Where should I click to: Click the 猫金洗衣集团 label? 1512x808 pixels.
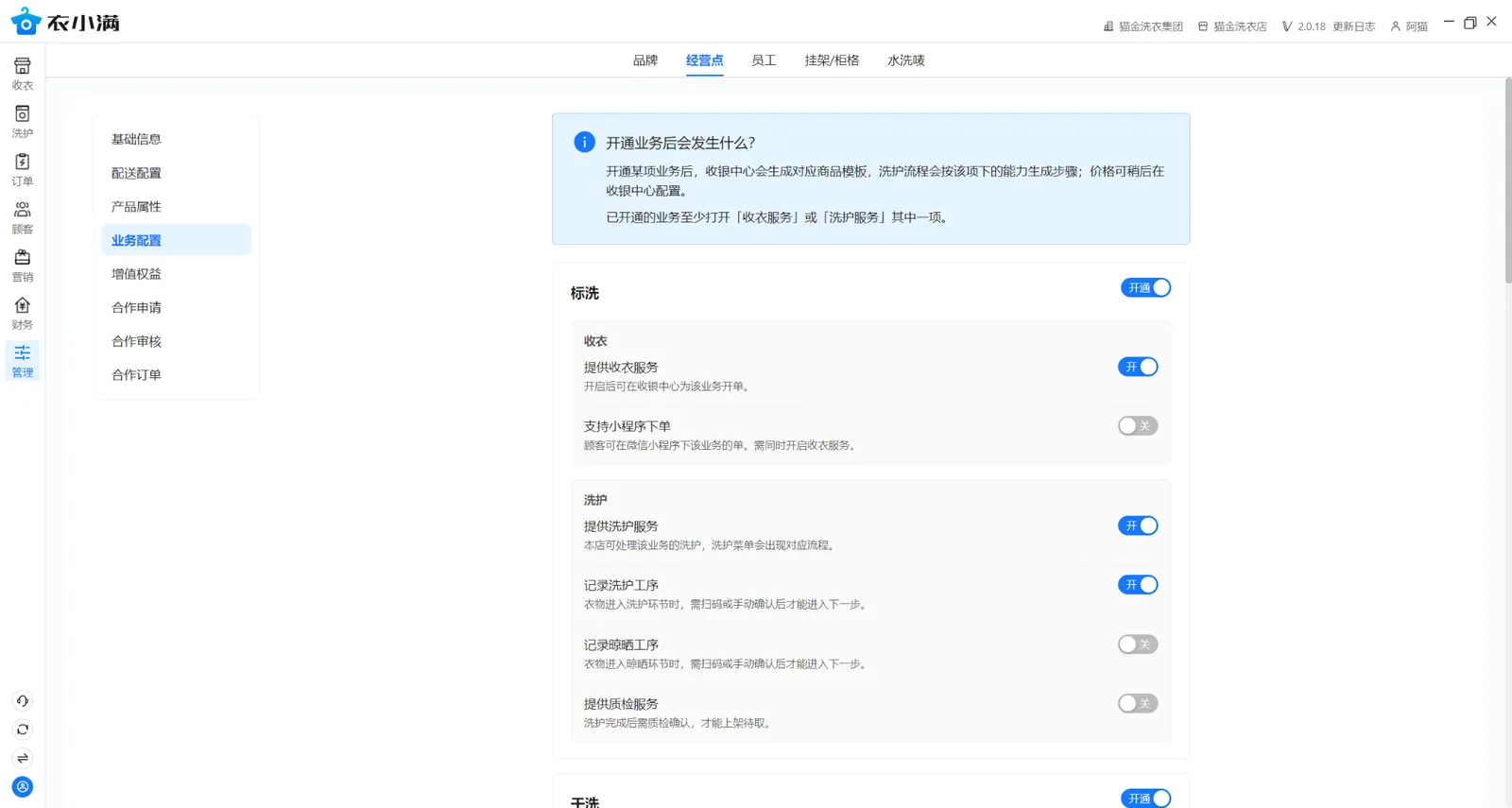point(1151,26)
